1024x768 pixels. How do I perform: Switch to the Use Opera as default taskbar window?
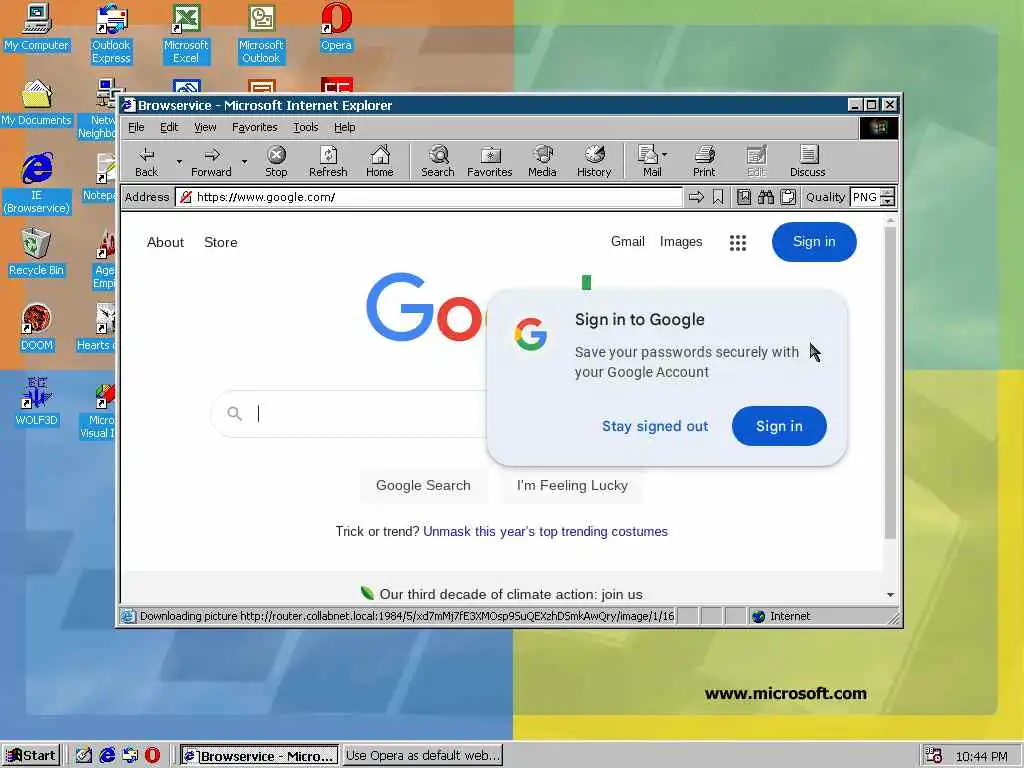click(x=423, y=756)
